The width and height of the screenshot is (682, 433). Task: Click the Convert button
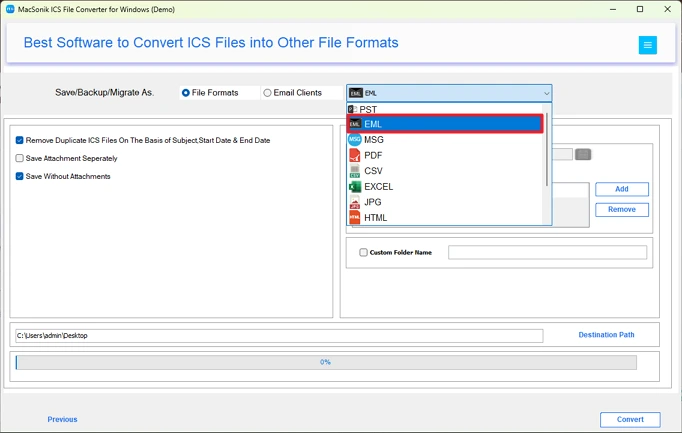(630, 420)
